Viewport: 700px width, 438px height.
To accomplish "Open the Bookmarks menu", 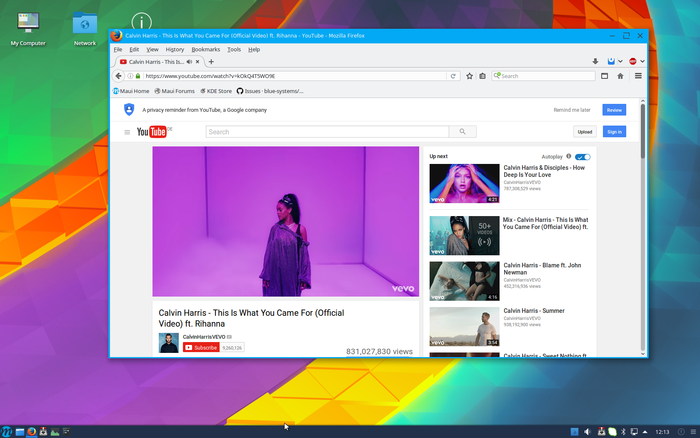I will click(x=205, y=49).
